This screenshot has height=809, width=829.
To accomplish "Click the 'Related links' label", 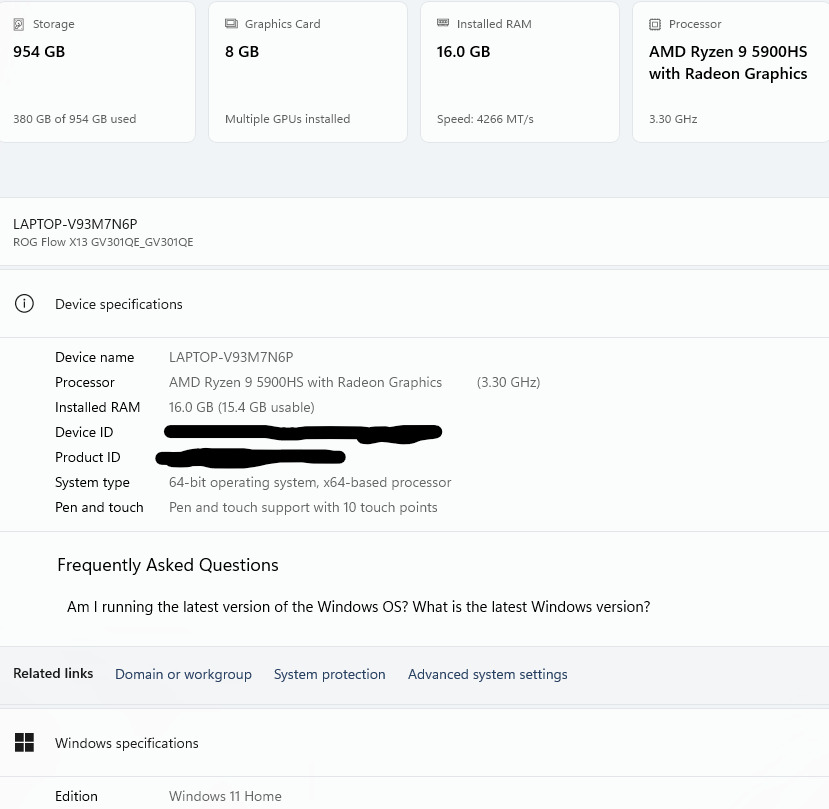I will (x=53, y=673).
